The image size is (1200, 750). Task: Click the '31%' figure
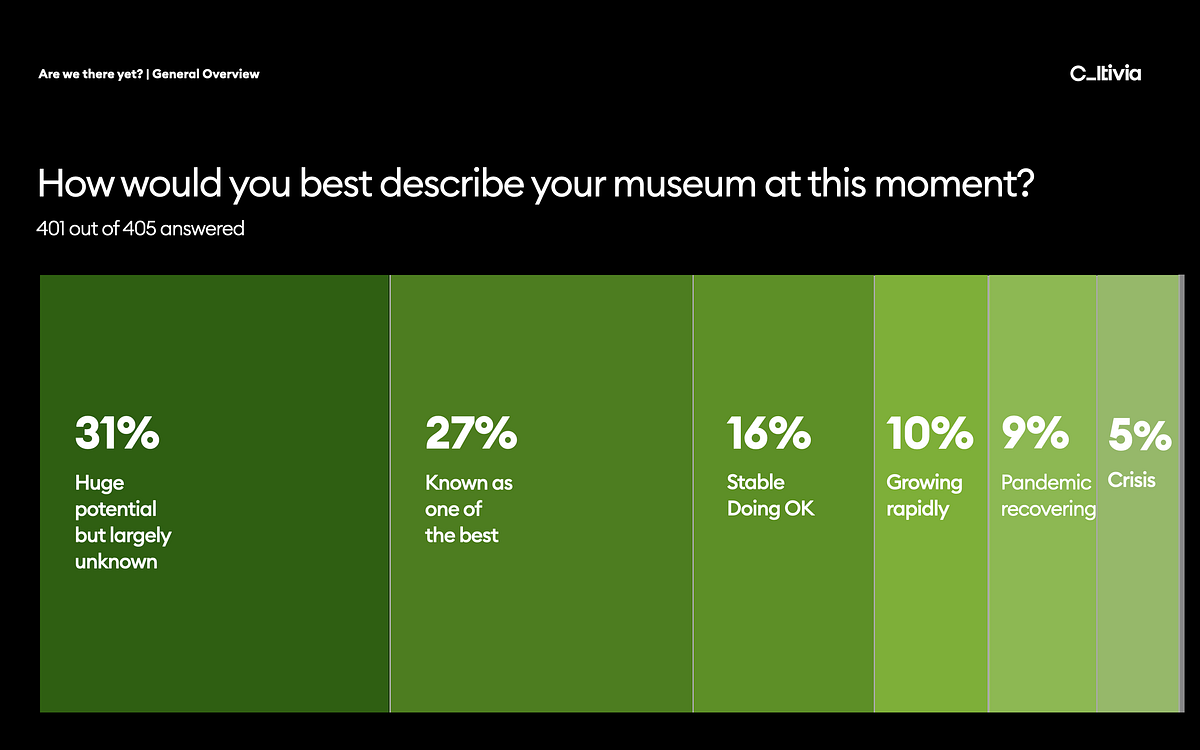click(x=117, y=434)
